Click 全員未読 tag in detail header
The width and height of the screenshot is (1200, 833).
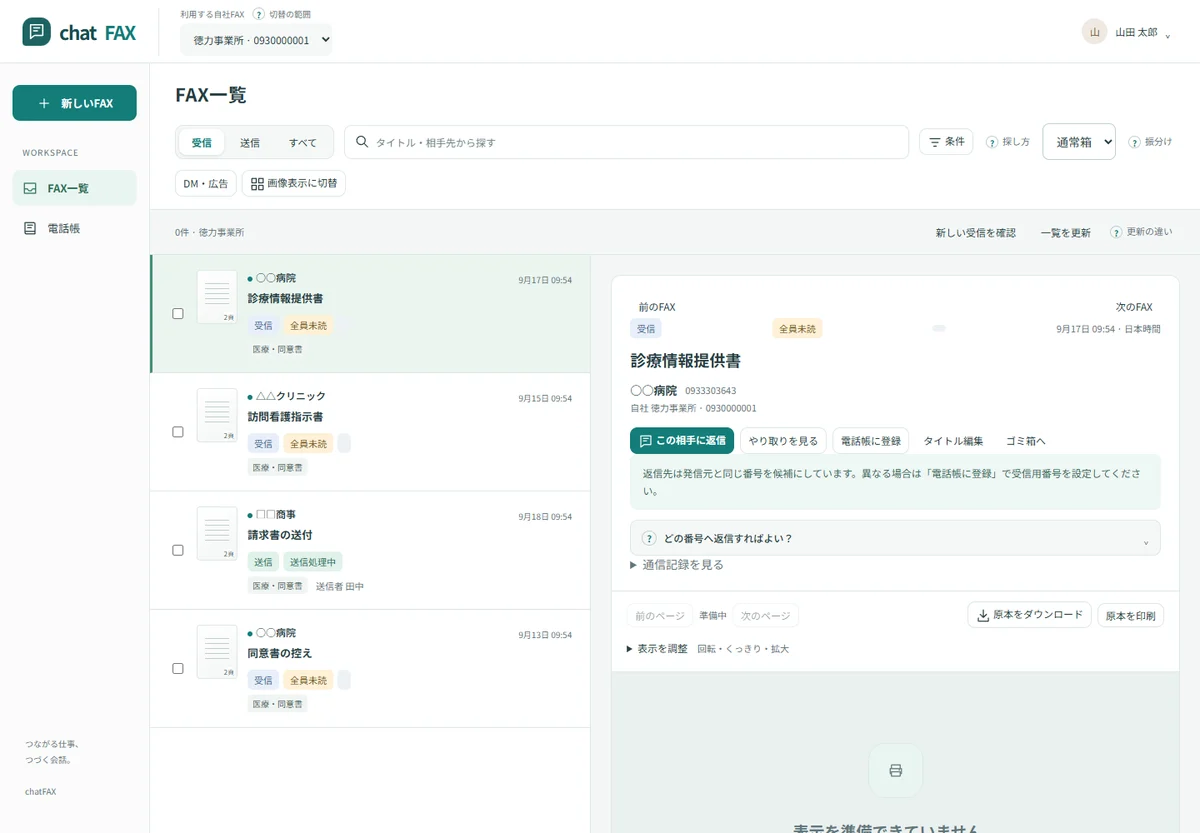click(797, 328)
